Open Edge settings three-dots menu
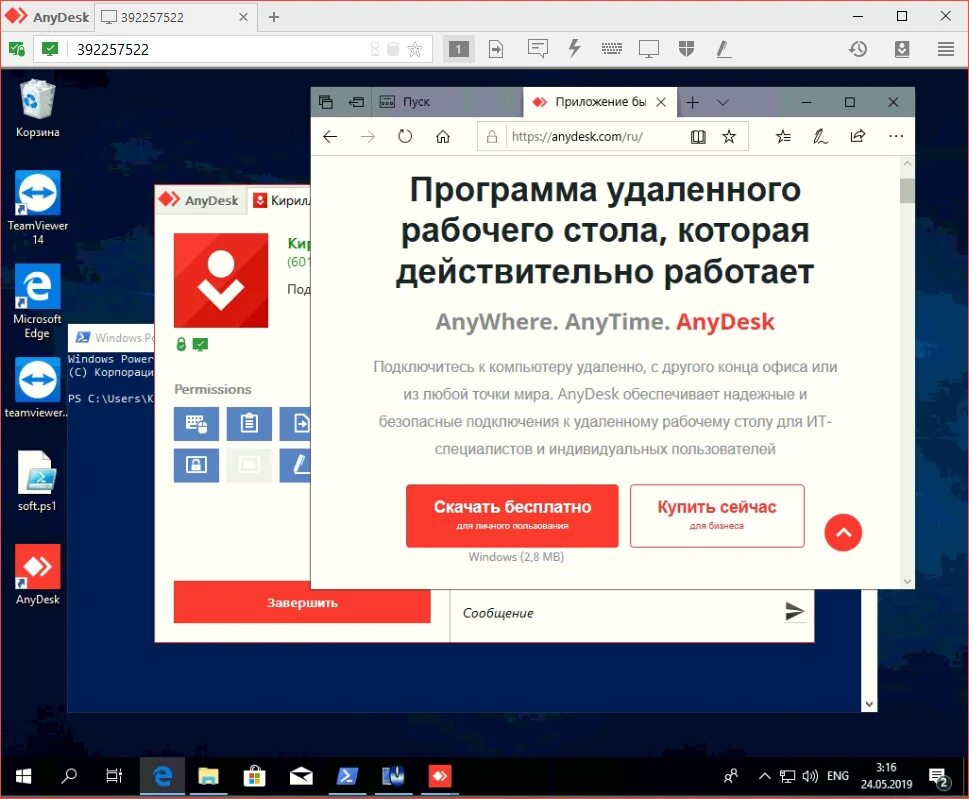The height and width of the screenshot is (799, 969). coord(895,136)
